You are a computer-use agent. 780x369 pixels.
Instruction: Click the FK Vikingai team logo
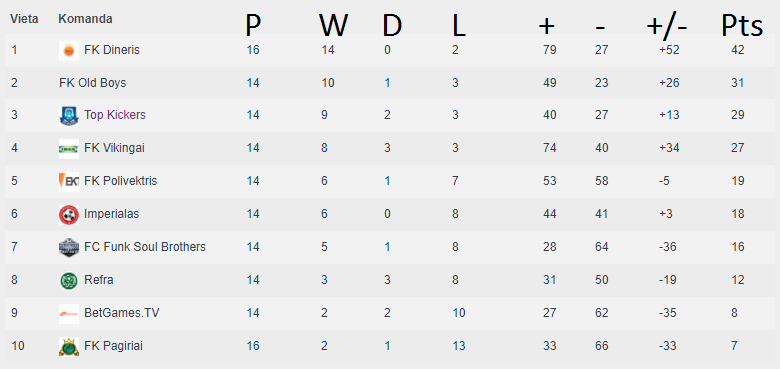[69, 149]
